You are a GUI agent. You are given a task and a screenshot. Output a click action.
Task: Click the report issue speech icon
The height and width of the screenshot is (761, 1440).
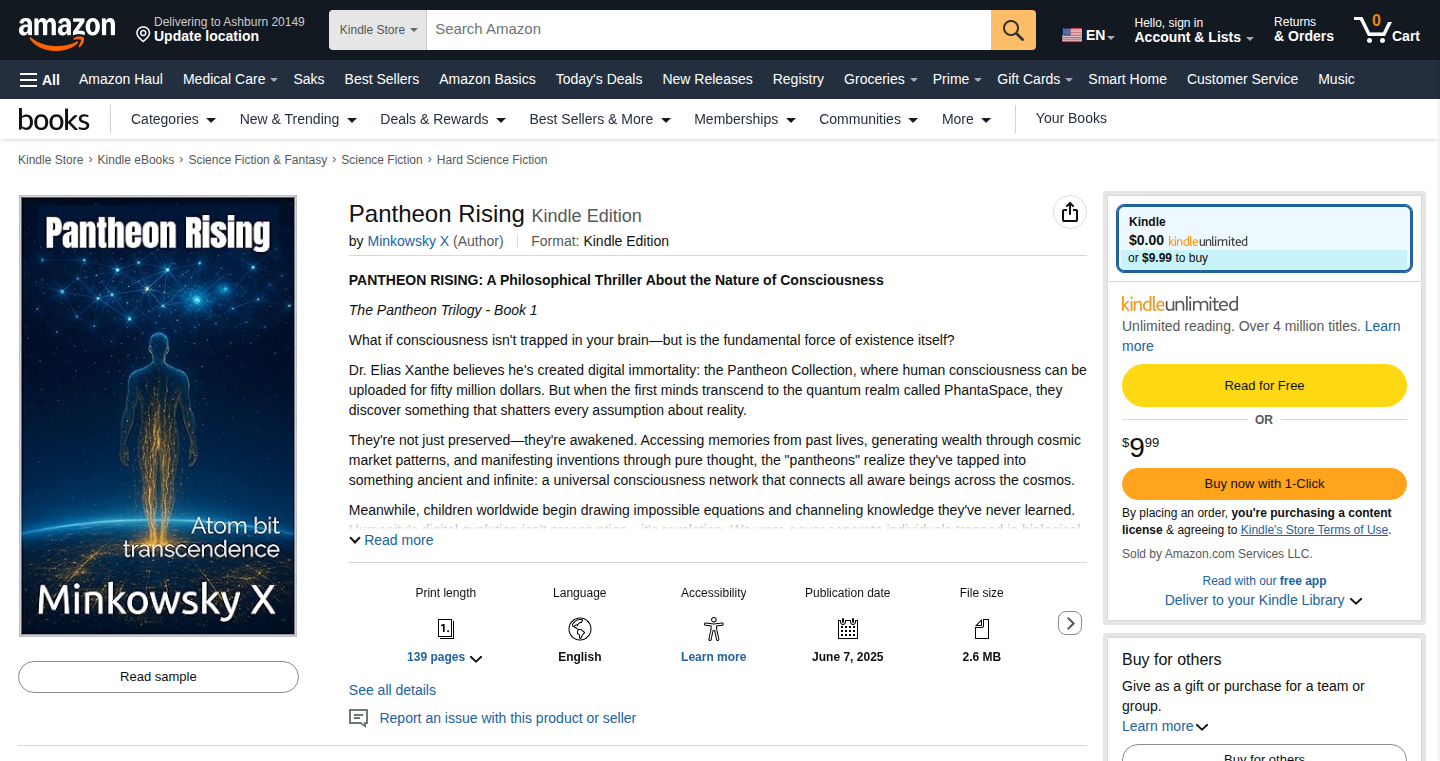(359, 718)
